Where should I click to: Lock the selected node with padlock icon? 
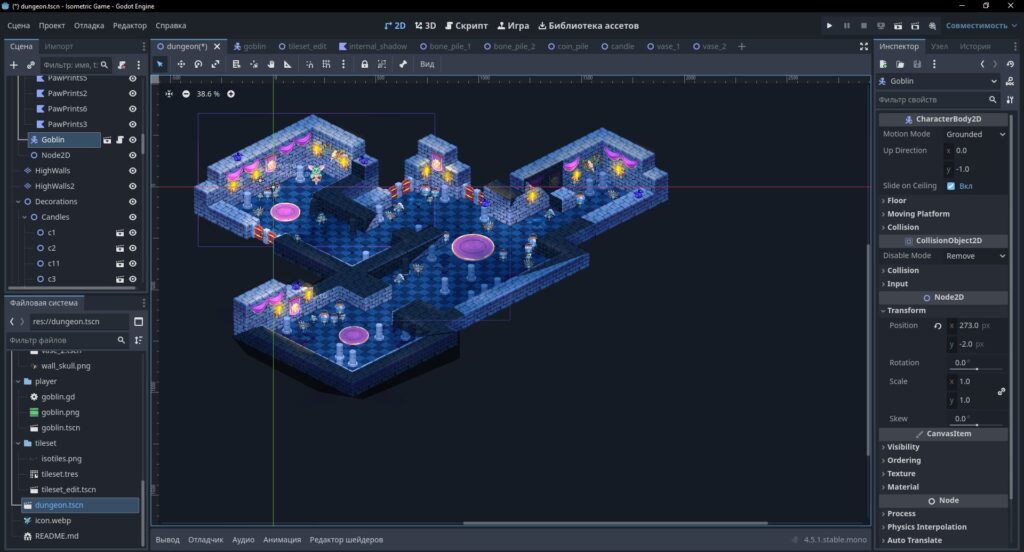coord(364,64)
